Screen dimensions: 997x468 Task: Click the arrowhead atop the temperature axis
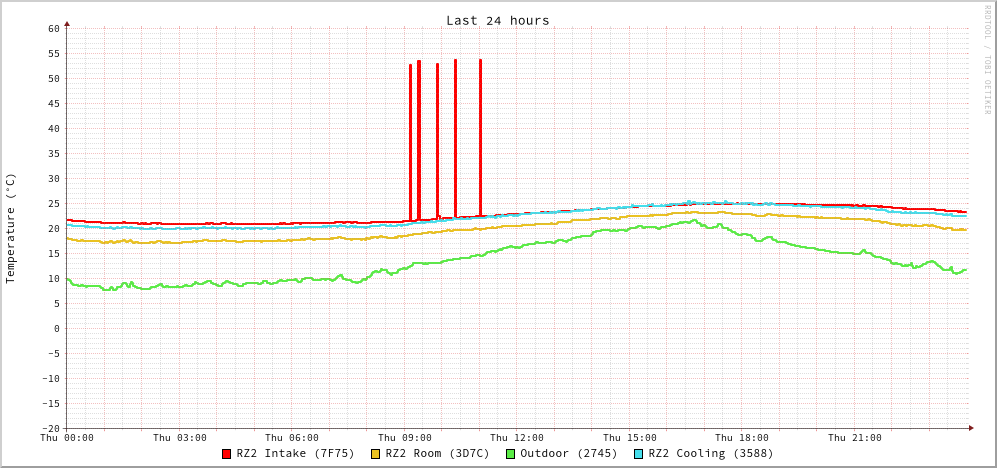tap(67, 22)
